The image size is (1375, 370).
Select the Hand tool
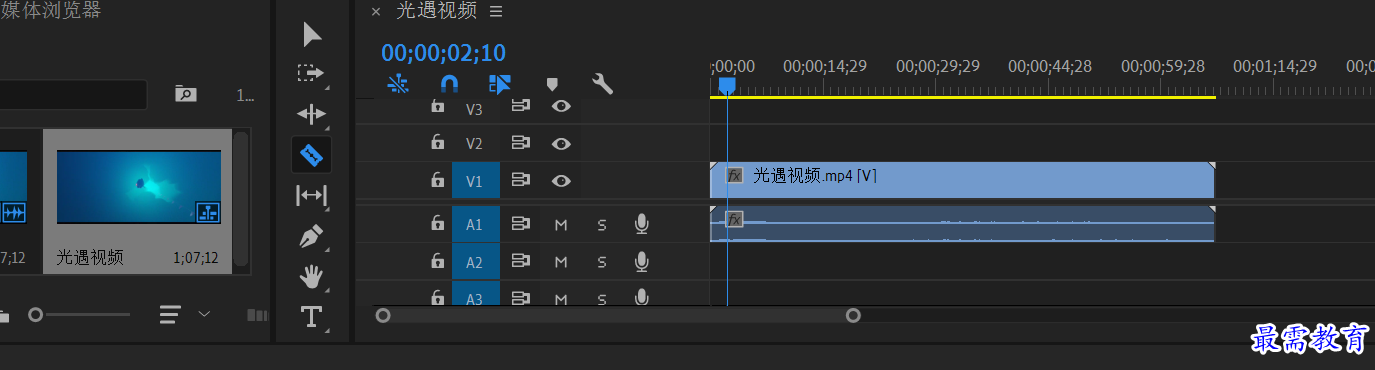(x=312, y=277)
